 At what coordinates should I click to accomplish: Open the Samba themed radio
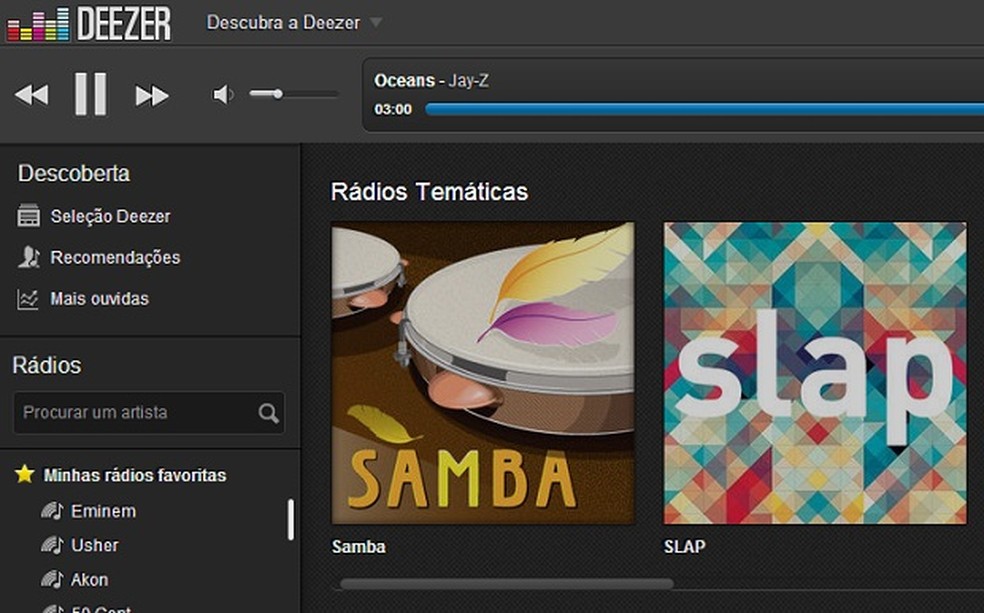pyautogui.click(x=482, y=370)
